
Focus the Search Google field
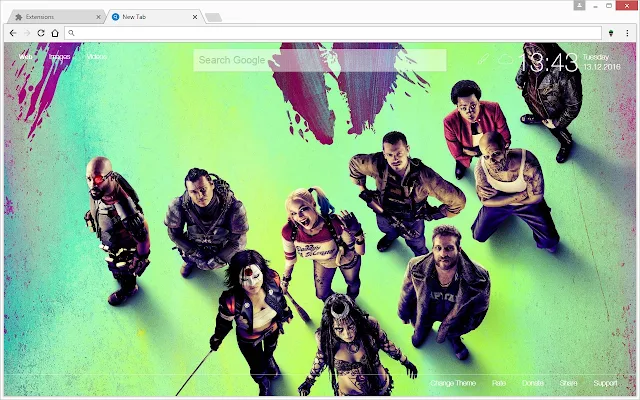pos(320,60)
